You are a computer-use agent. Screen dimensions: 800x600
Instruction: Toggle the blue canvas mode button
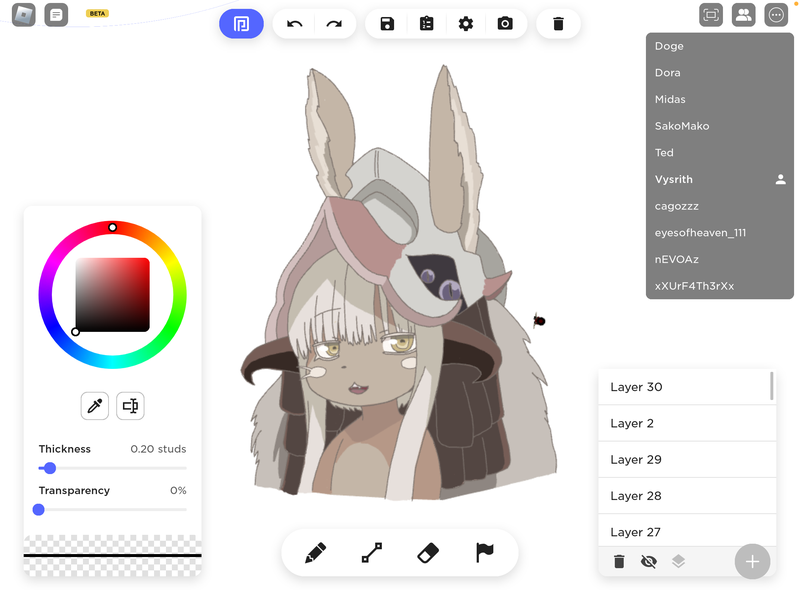(241, 24)
